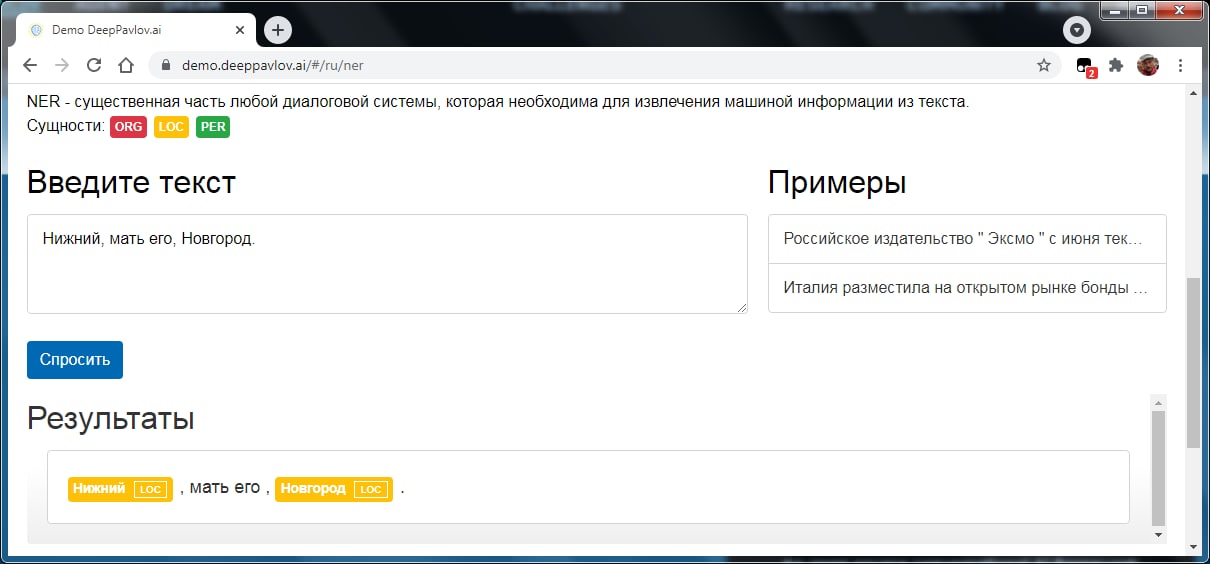1210x564 pixels.
Task: Click the LOC entity badge in legend
Action: pyautogui.click(x=172, y=127)
